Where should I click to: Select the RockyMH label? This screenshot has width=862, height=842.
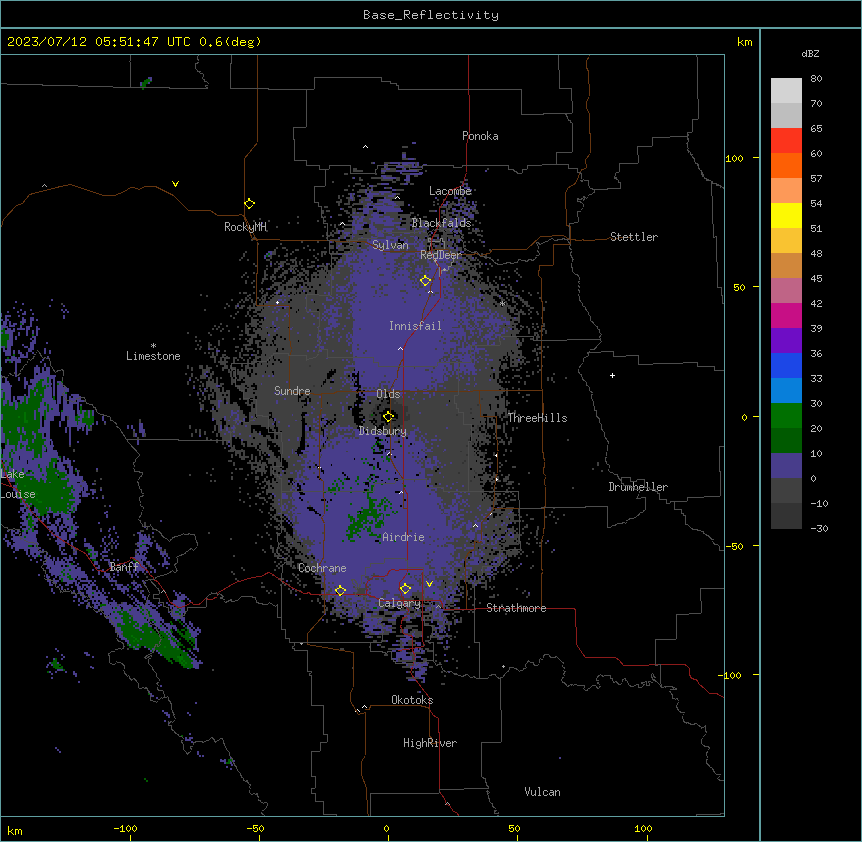tap(245, 227)
